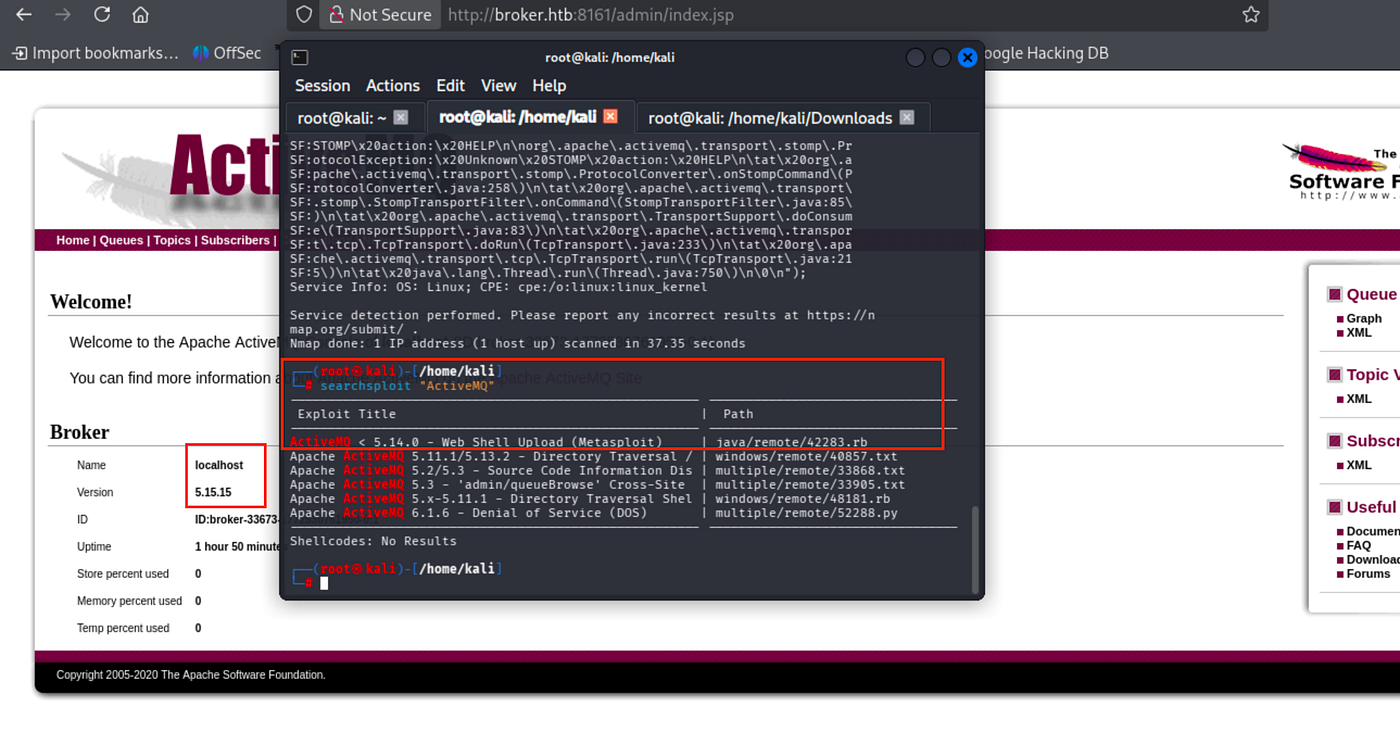Click the Apache Software Foundation feather logo

point(1340,170)
